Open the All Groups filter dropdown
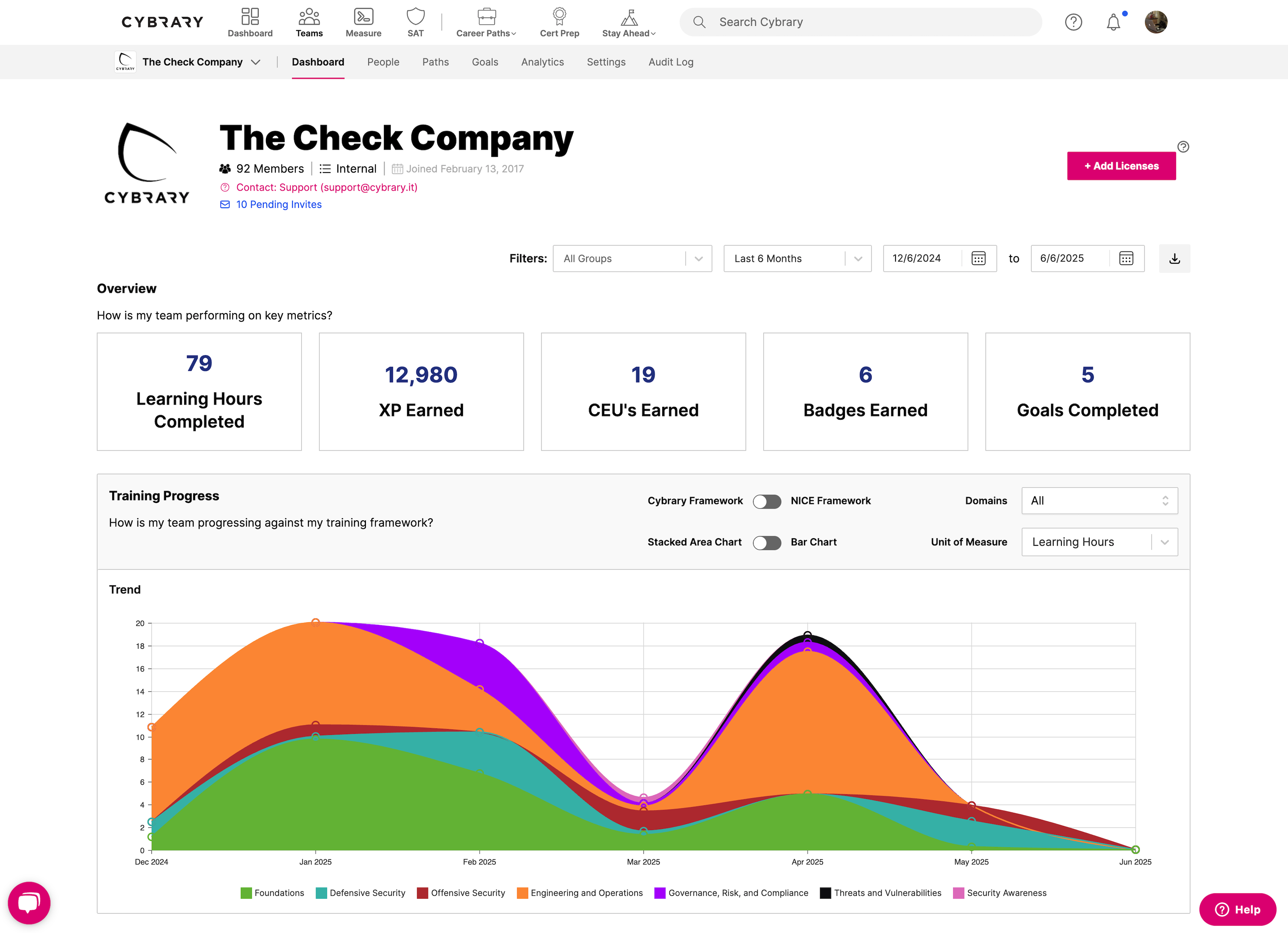 point(632,258)
